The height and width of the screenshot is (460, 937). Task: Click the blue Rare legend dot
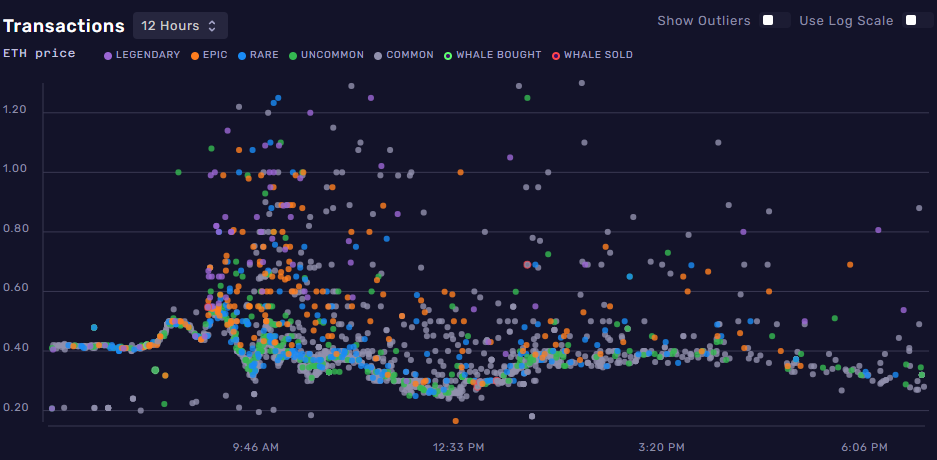[x=244, y=55]
